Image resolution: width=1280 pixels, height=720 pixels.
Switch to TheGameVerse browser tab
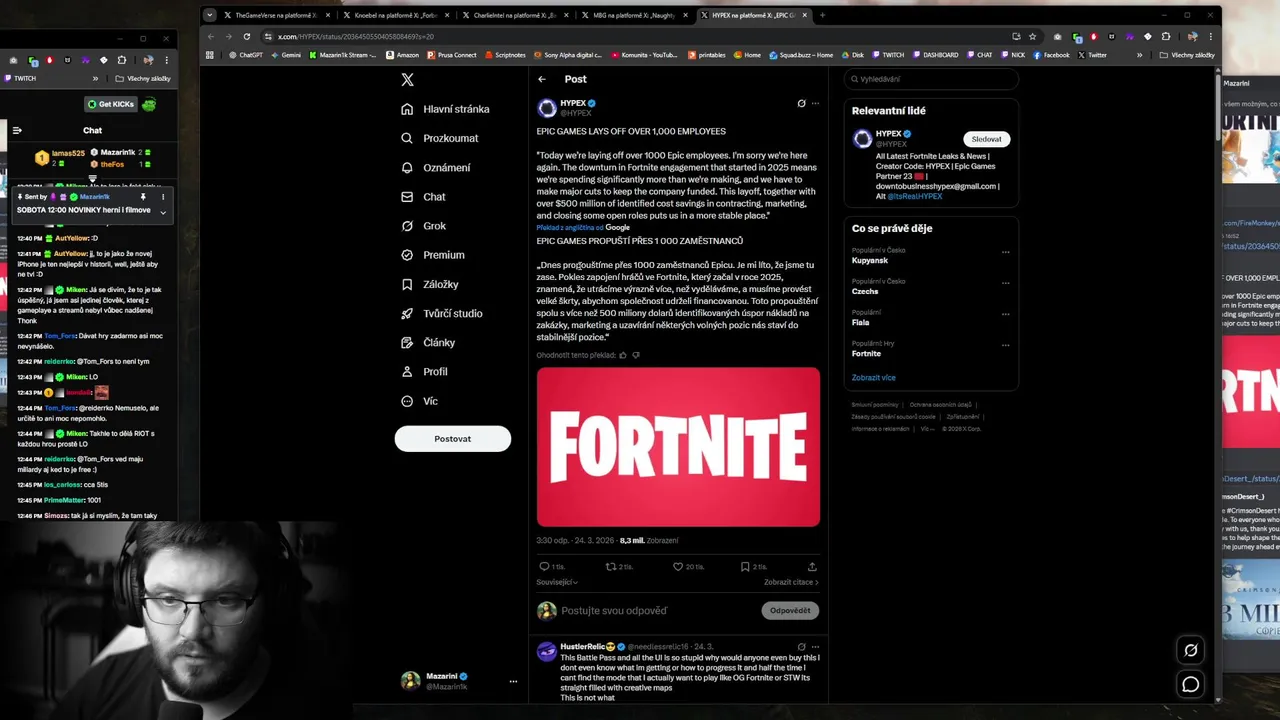[x=276, y=15]
